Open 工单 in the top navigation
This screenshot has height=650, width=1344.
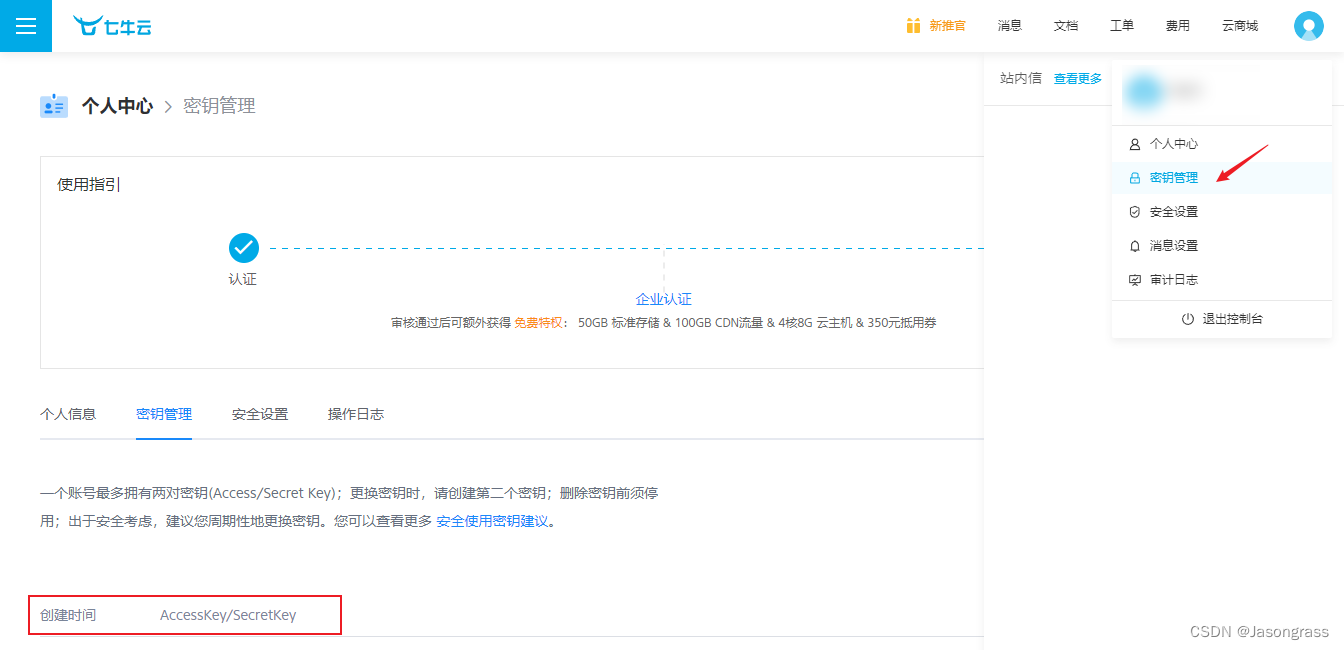coord(1122,25)
